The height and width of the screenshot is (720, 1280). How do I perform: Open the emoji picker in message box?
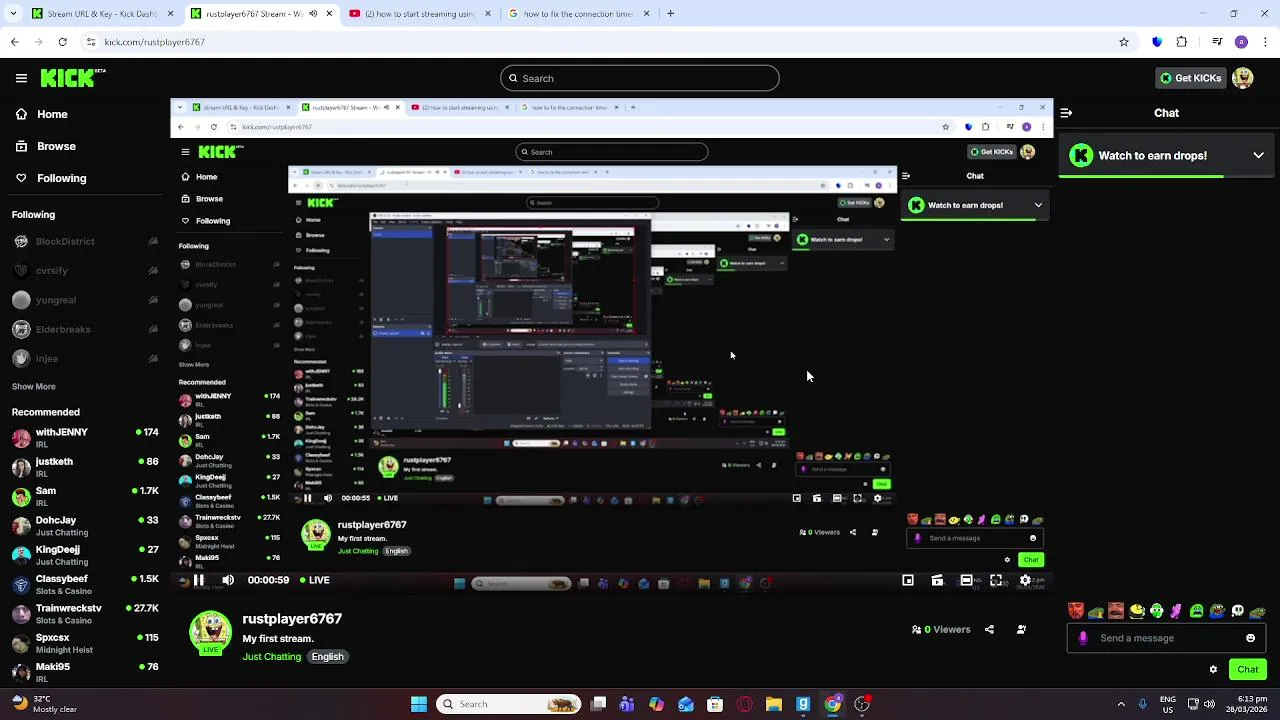click(x=1250, y=638)
